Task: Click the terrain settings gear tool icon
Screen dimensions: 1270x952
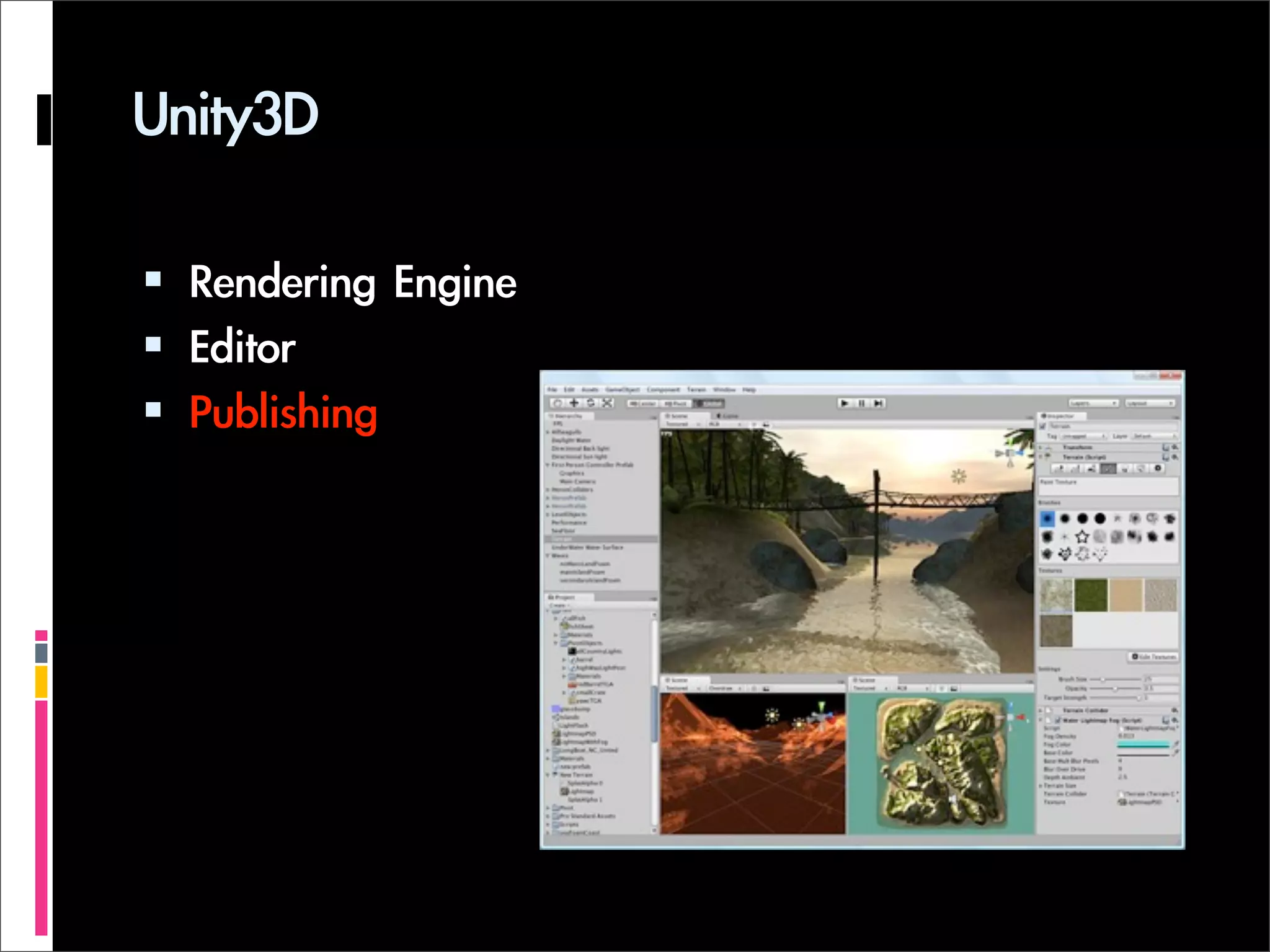Action: coord(1157,469)
